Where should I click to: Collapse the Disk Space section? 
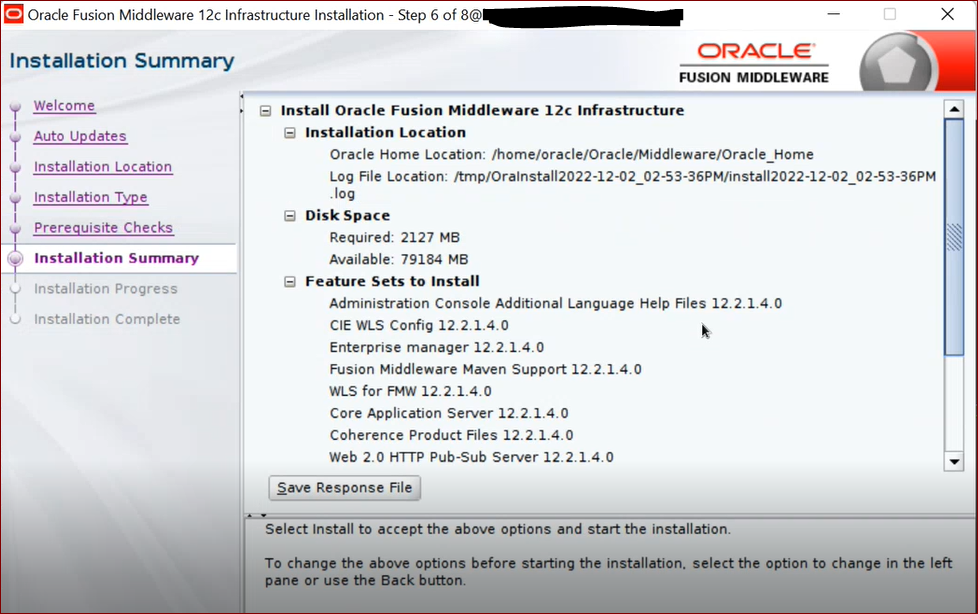coord(290,216)
